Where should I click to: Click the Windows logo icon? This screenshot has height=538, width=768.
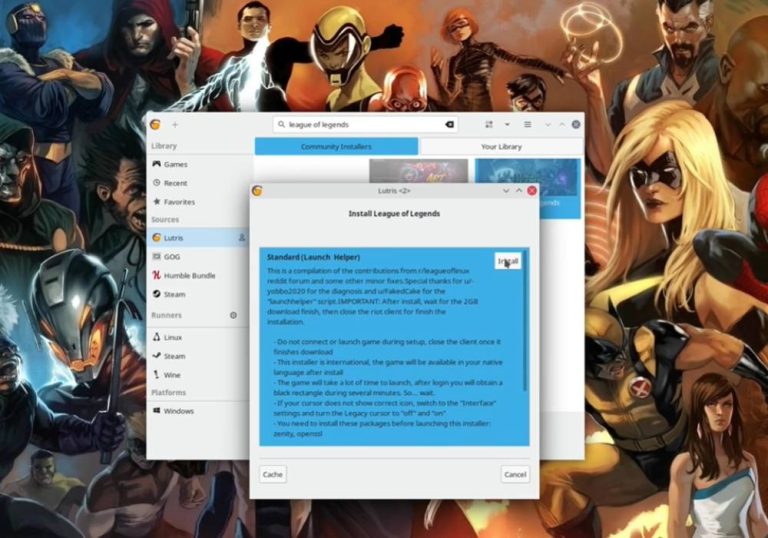156,410
